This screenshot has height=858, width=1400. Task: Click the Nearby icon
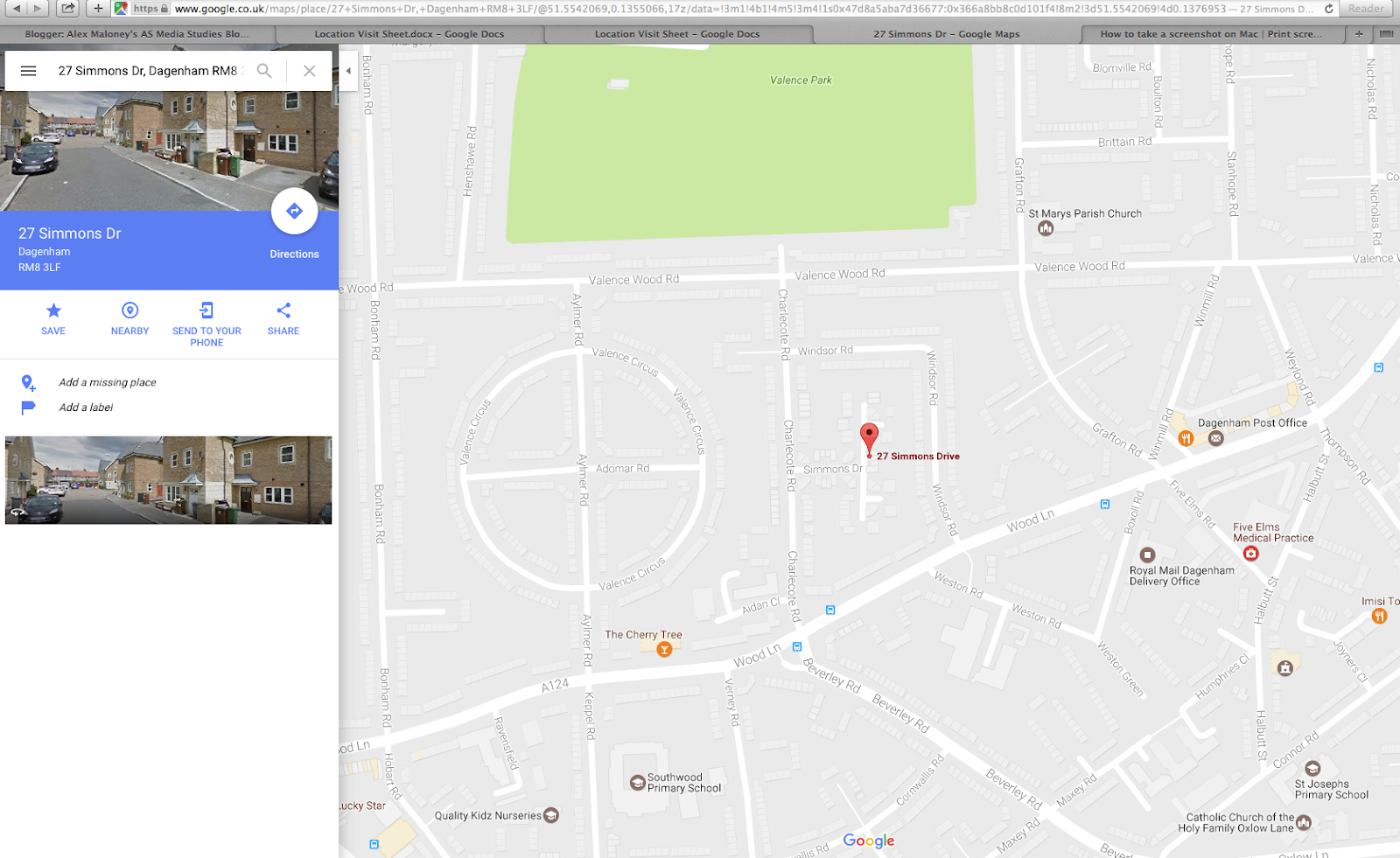coord(129,310)
